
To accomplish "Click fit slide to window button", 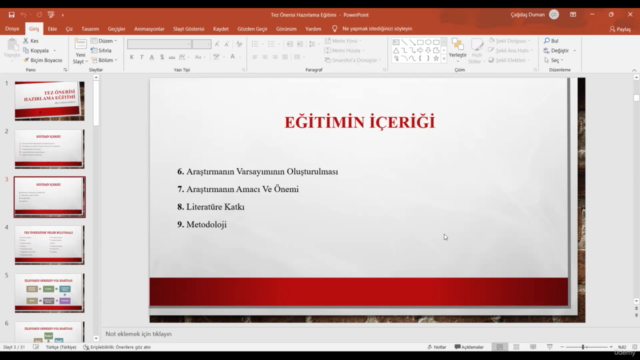I will tap(635, 347).
